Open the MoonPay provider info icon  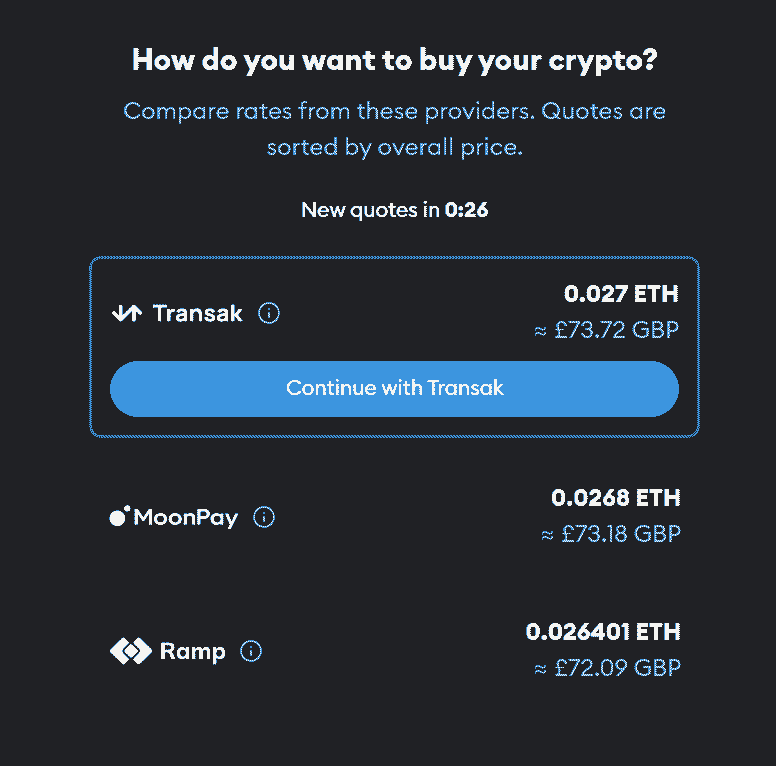point(264,517)
